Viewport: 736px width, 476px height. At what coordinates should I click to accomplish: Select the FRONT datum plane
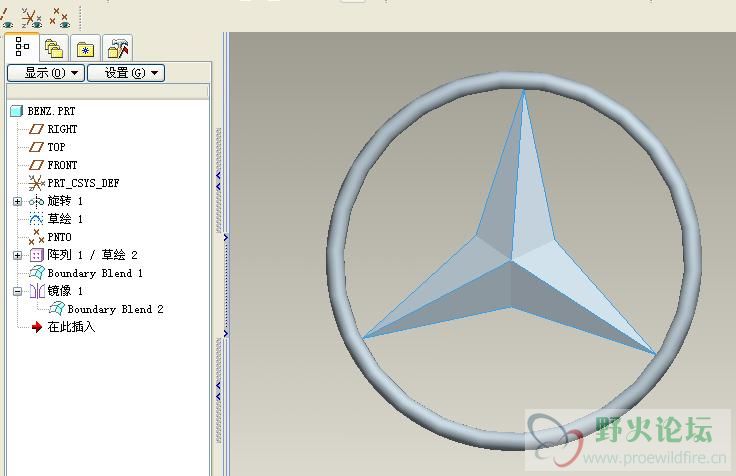coord(53,165)
